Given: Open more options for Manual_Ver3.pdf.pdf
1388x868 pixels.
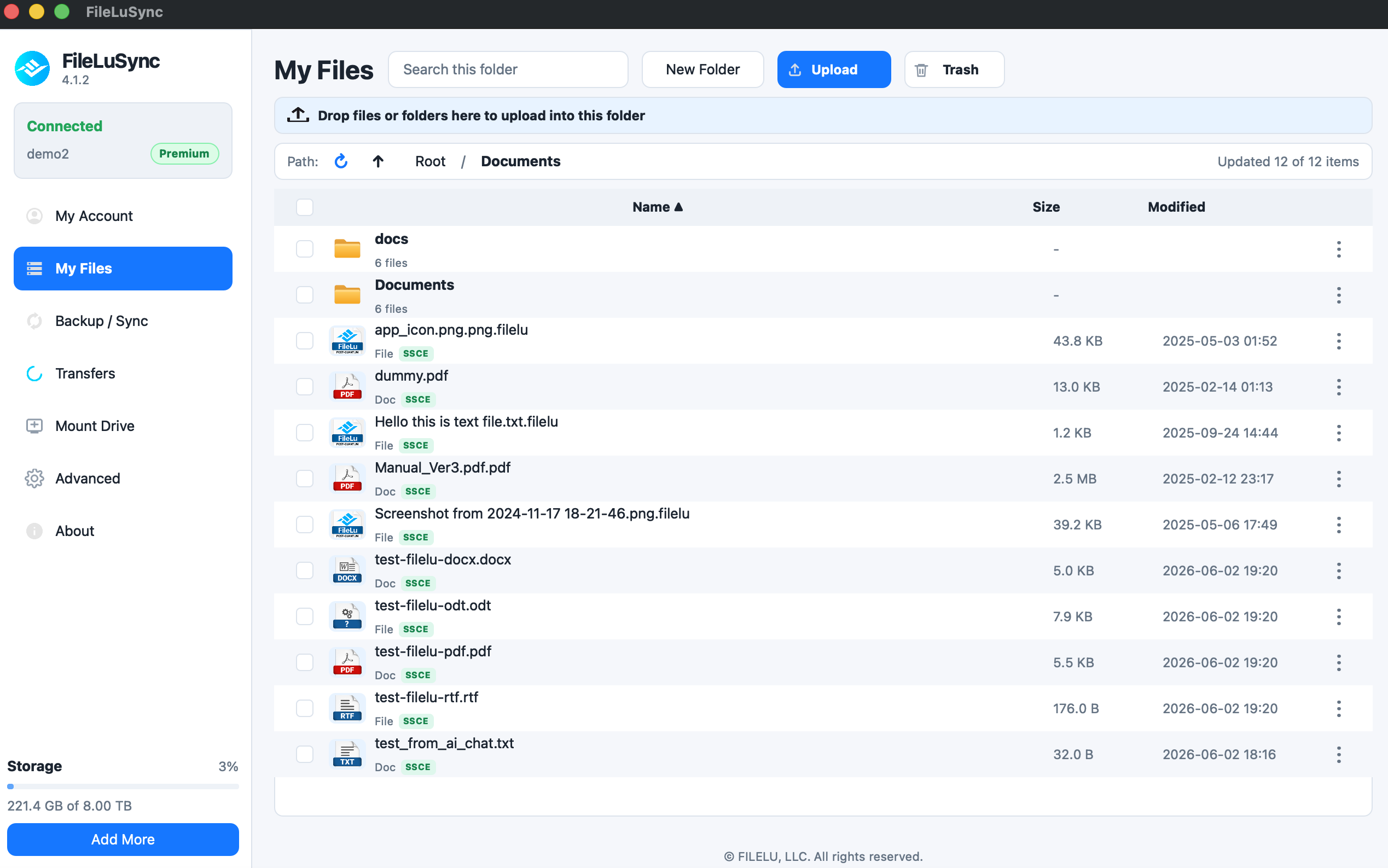Looking at the screenshot, I should pyautogui.click(x=1338, y=479).
